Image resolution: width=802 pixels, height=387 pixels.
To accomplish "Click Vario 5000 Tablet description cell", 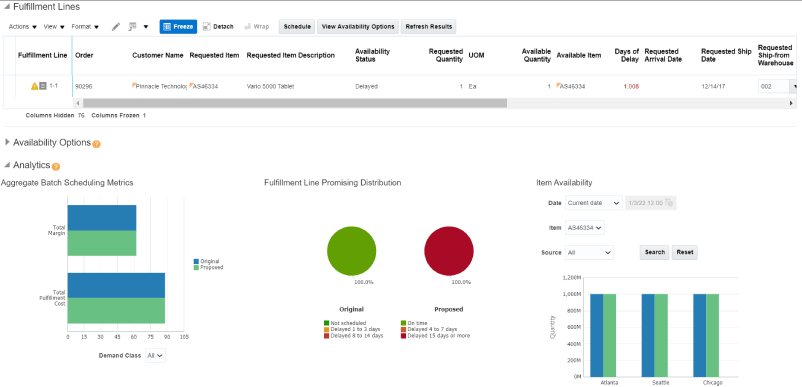I will click(x=270, y=86).
